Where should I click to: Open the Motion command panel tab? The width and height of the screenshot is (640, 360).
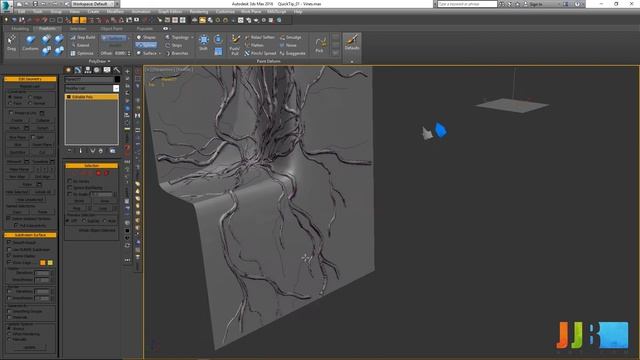point(97,70)
